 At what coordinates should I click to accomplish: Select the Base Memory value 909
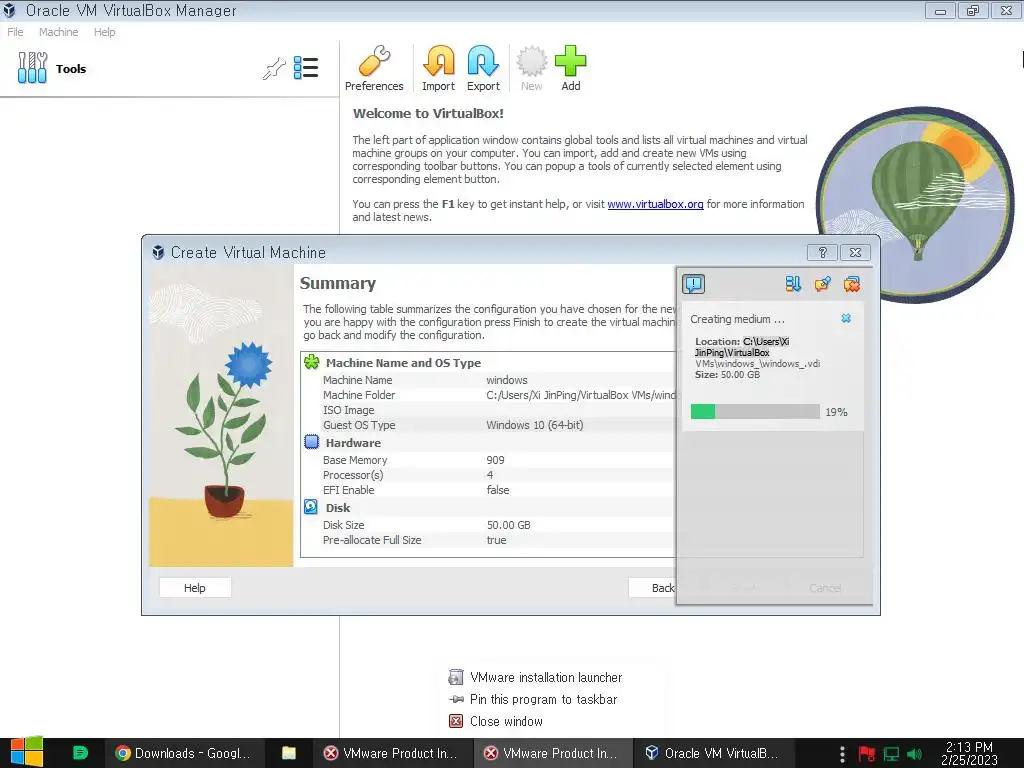pyautogui.click(x=495, y=460)
